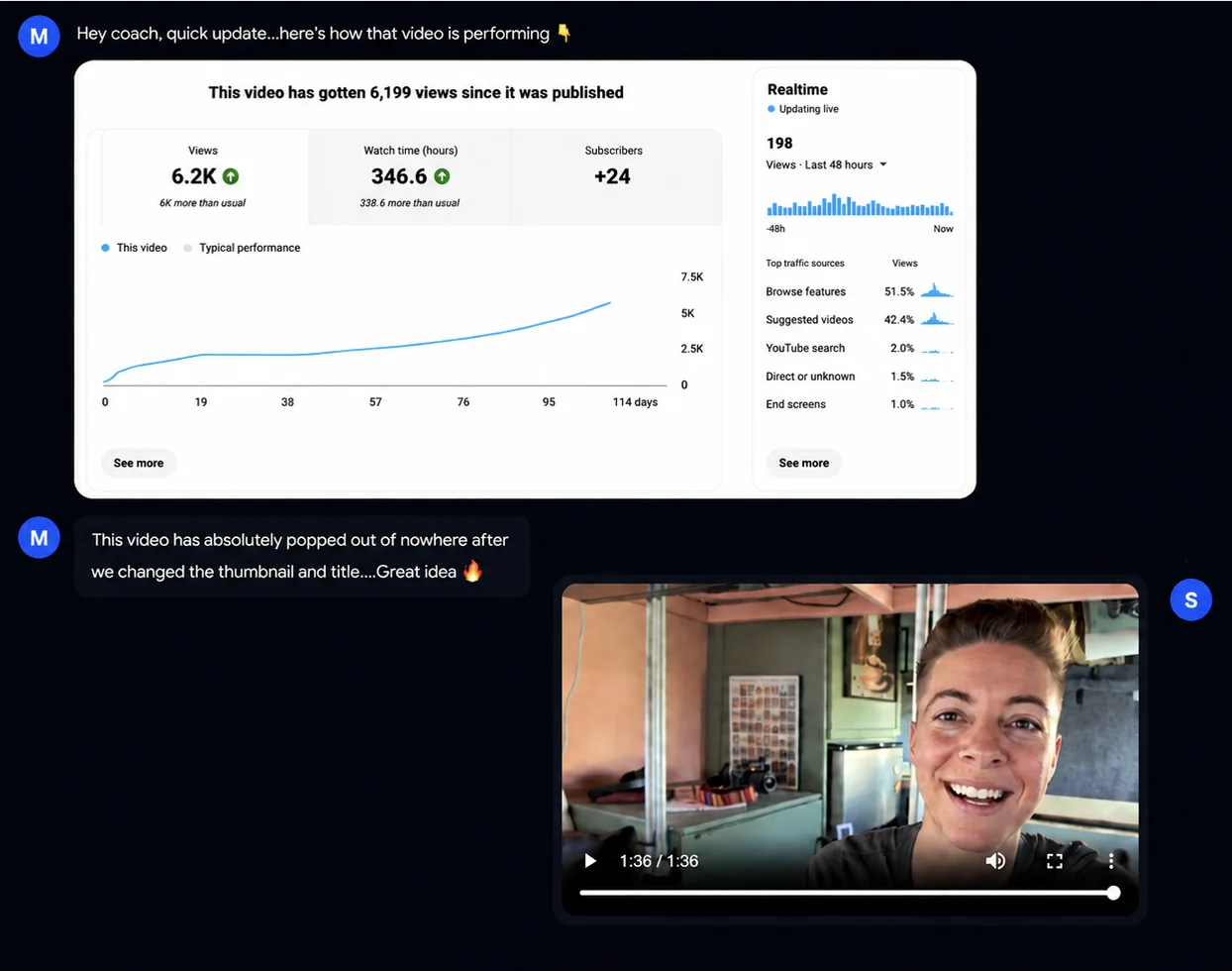Click the realtime 48-hour bar chart
Viewport: 1232px width, 971px height.
(860, 205)
